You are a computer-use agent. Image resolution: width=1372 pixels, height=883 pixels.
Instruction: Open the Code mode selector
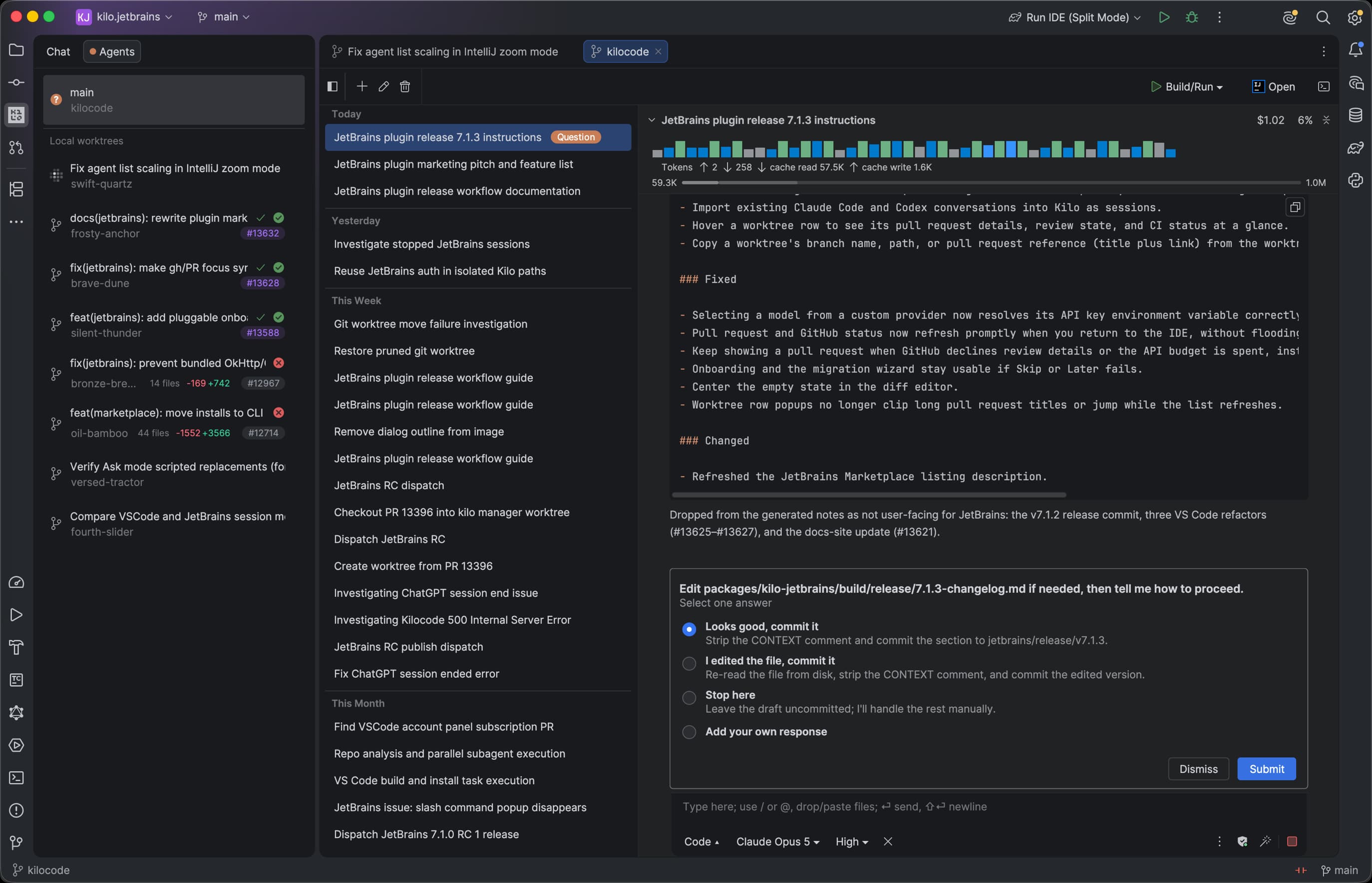pos(701,841)
